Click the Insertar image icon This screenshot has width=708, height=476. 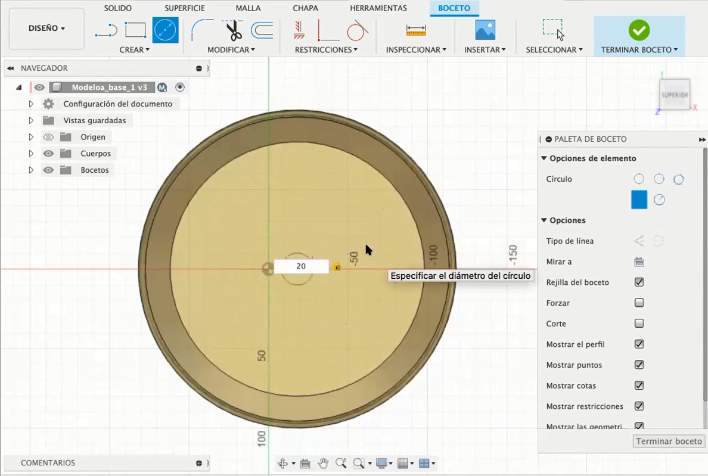point(485,30)
